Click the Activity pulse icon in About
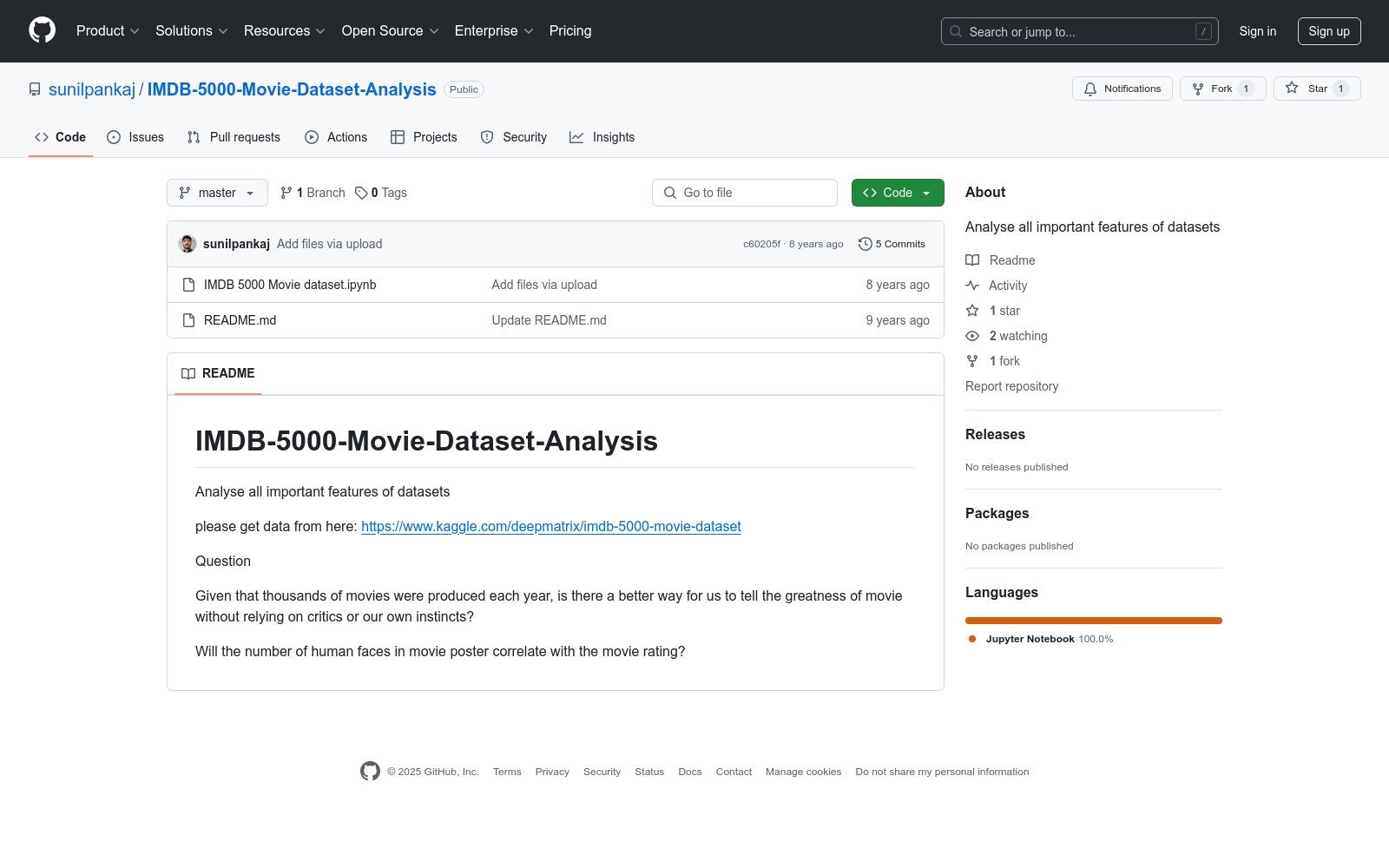This screenshot has width=1389, height=868. (972, 286)
